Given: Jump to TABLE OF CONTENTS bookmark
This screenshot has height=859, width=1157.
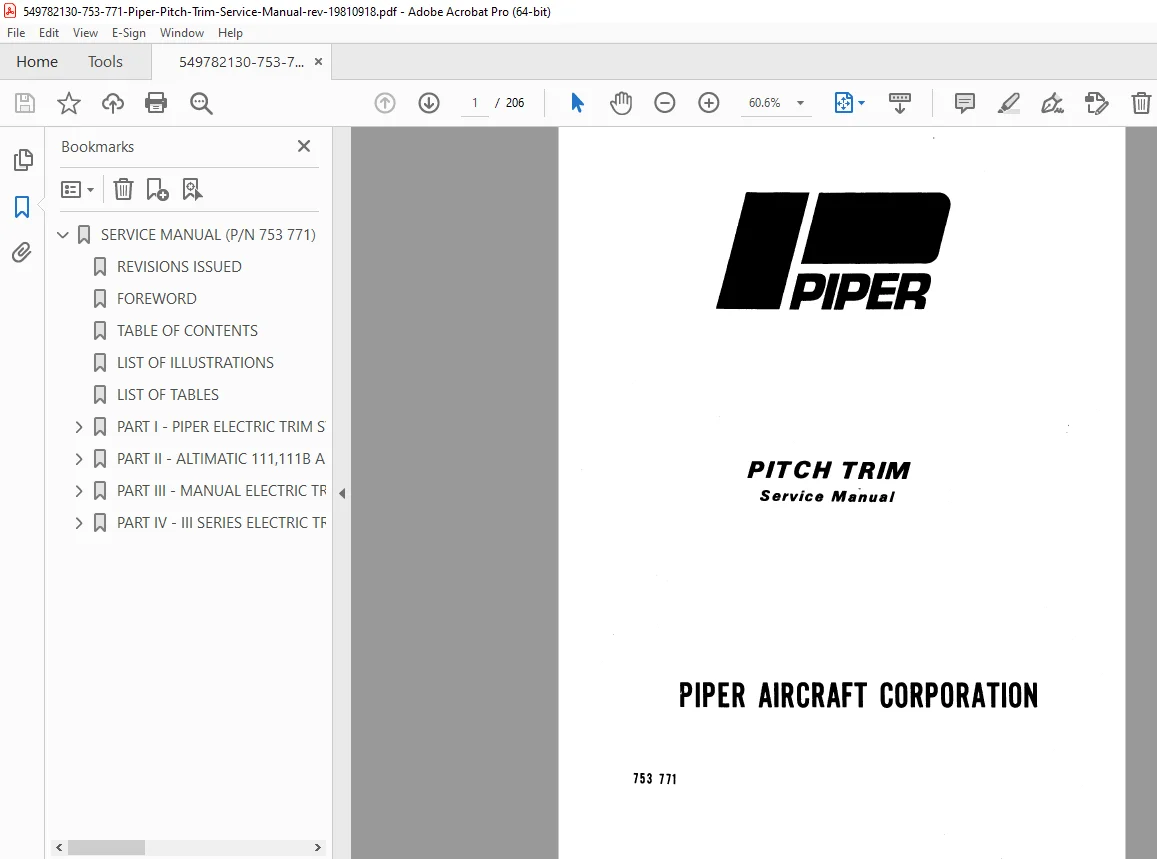Looking at the screenshot, I should click(x=187, y=331).
